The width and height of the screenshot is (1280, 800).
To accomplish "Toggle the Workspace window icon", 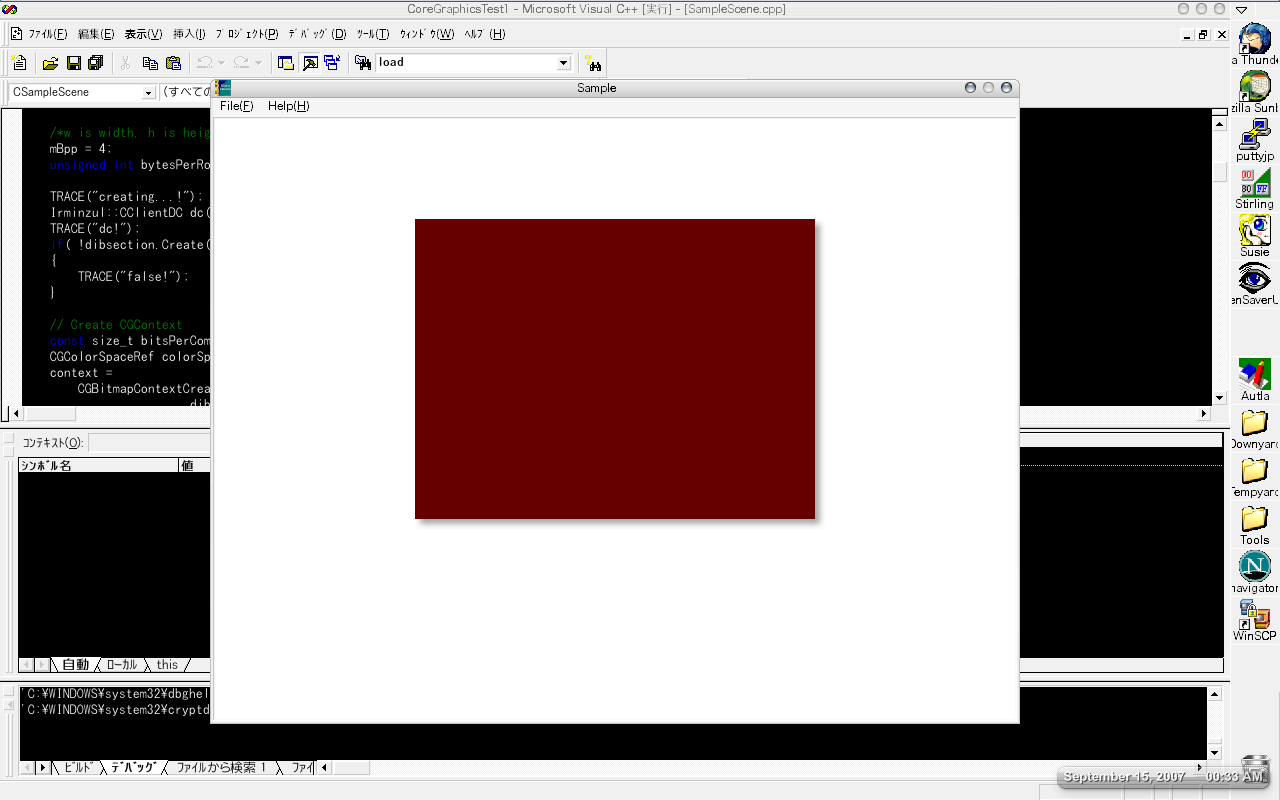I will [x=286, y=63].
